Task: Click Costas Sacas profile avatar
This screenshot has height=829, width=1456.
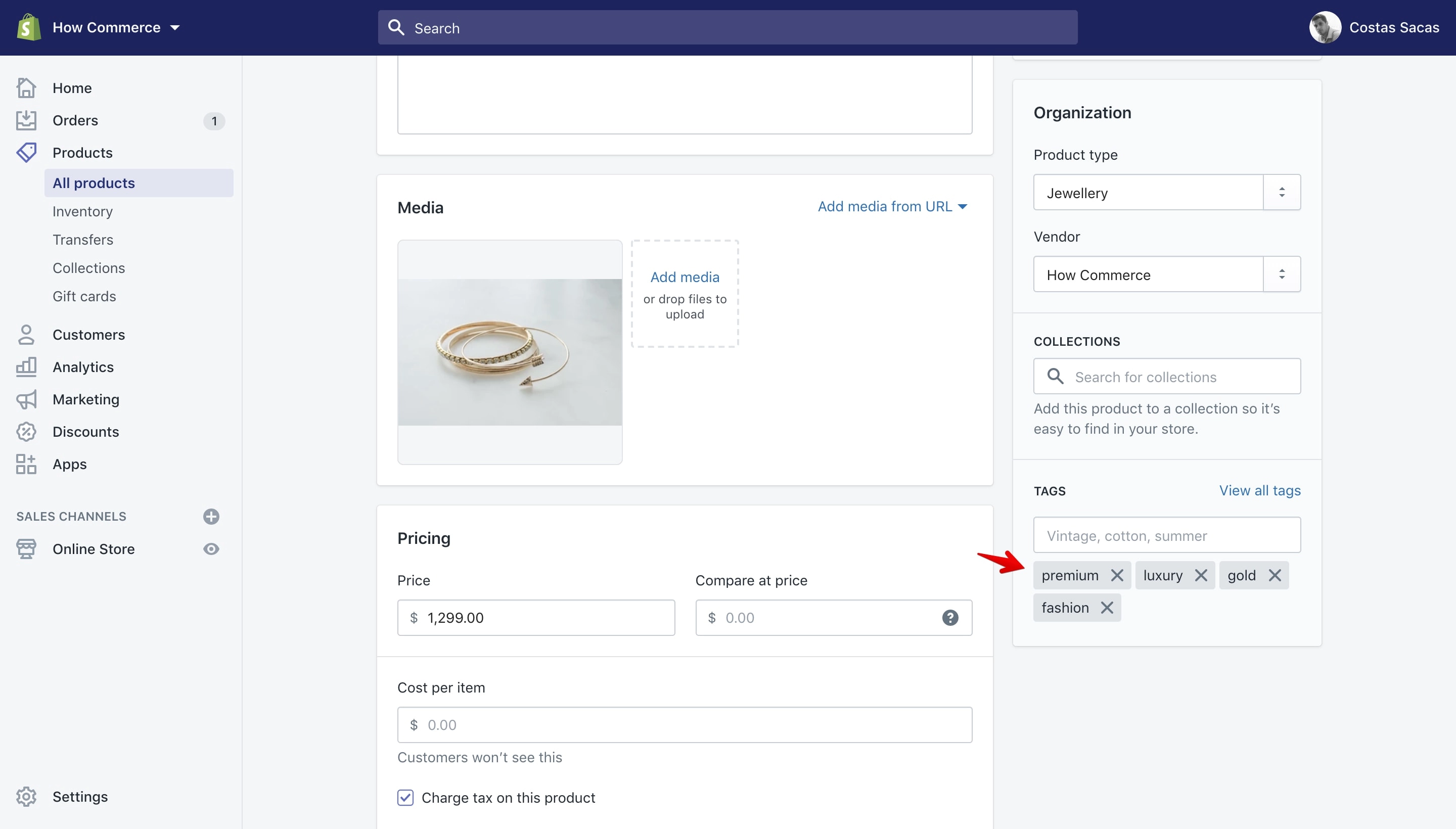Action: coord(1325,27)
